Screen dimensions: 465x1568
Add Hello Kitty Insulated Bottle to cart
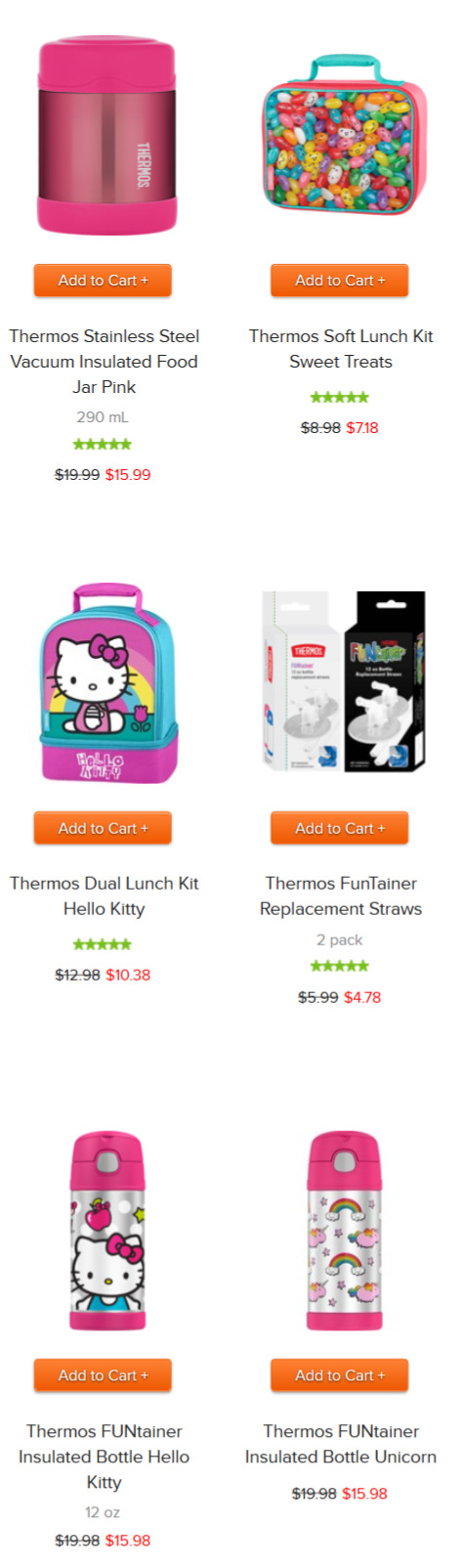(103, 1375)
